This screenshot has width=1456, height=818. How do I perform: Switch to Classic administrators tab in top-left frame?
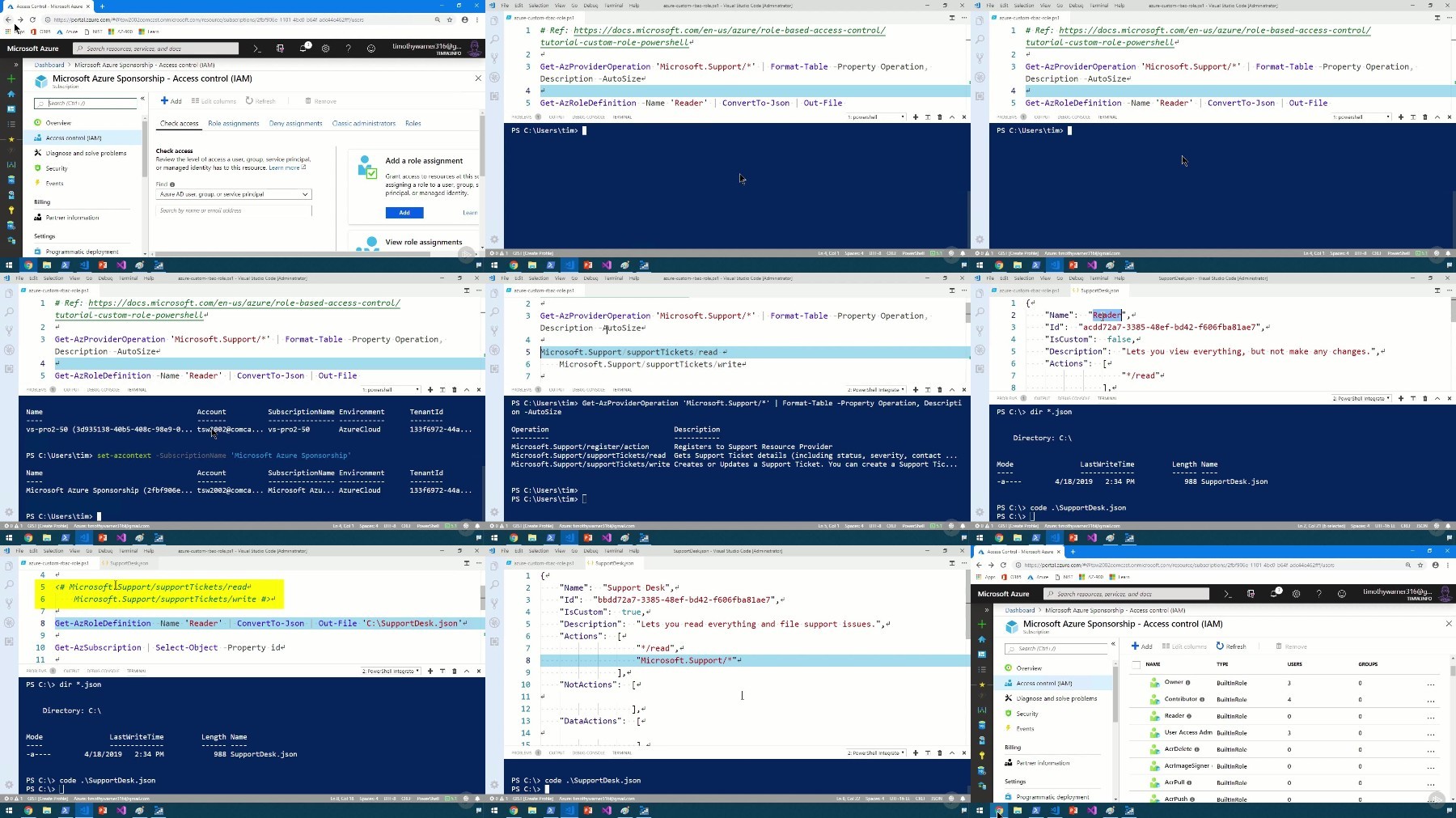(364, 124)
